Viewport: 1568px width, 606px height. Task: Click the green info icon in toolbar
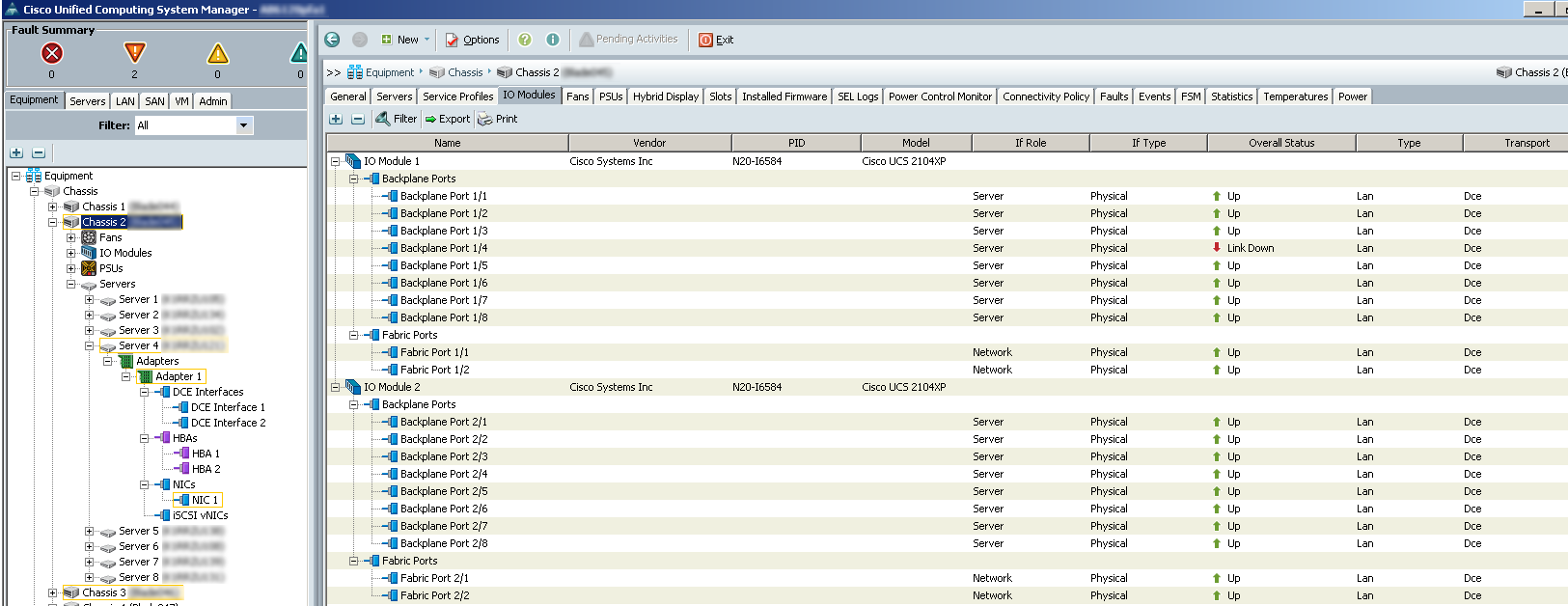click(x=553, y=40)
